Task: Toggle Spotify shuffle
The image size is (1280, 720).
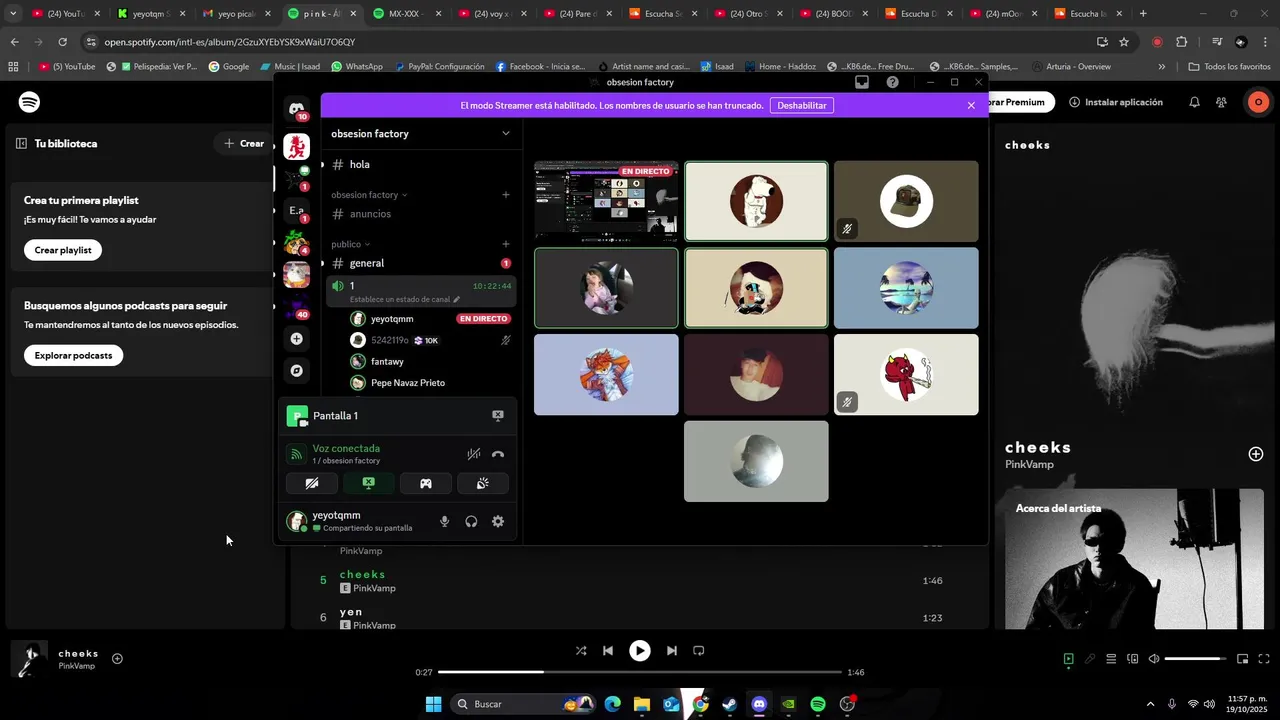Action: 581,651
